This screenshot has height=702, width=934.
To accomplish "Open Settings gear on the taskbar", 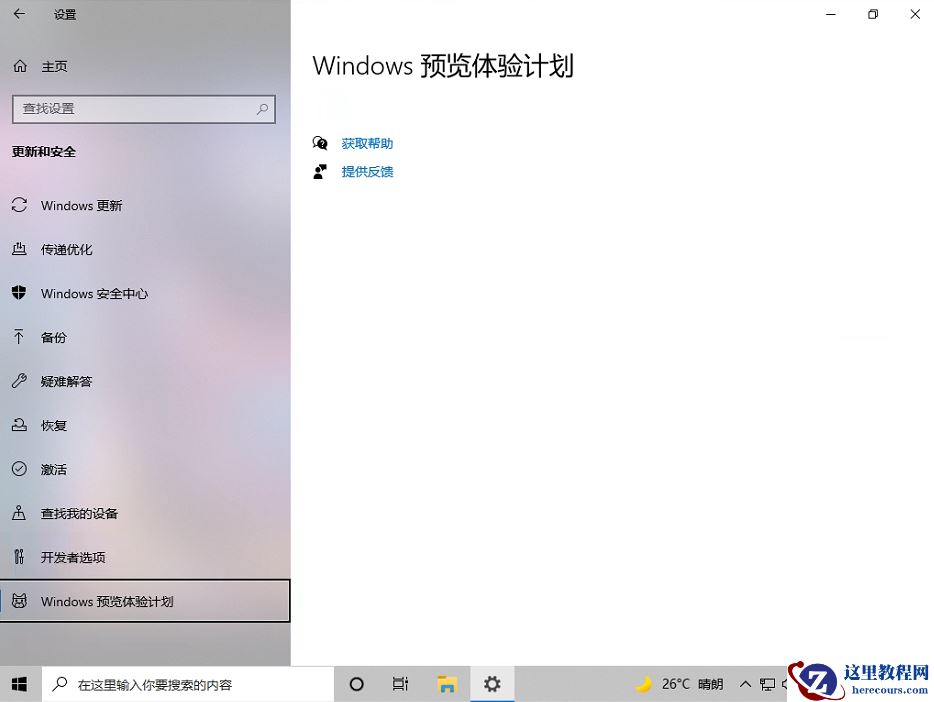I will click(x=492, y=684).
